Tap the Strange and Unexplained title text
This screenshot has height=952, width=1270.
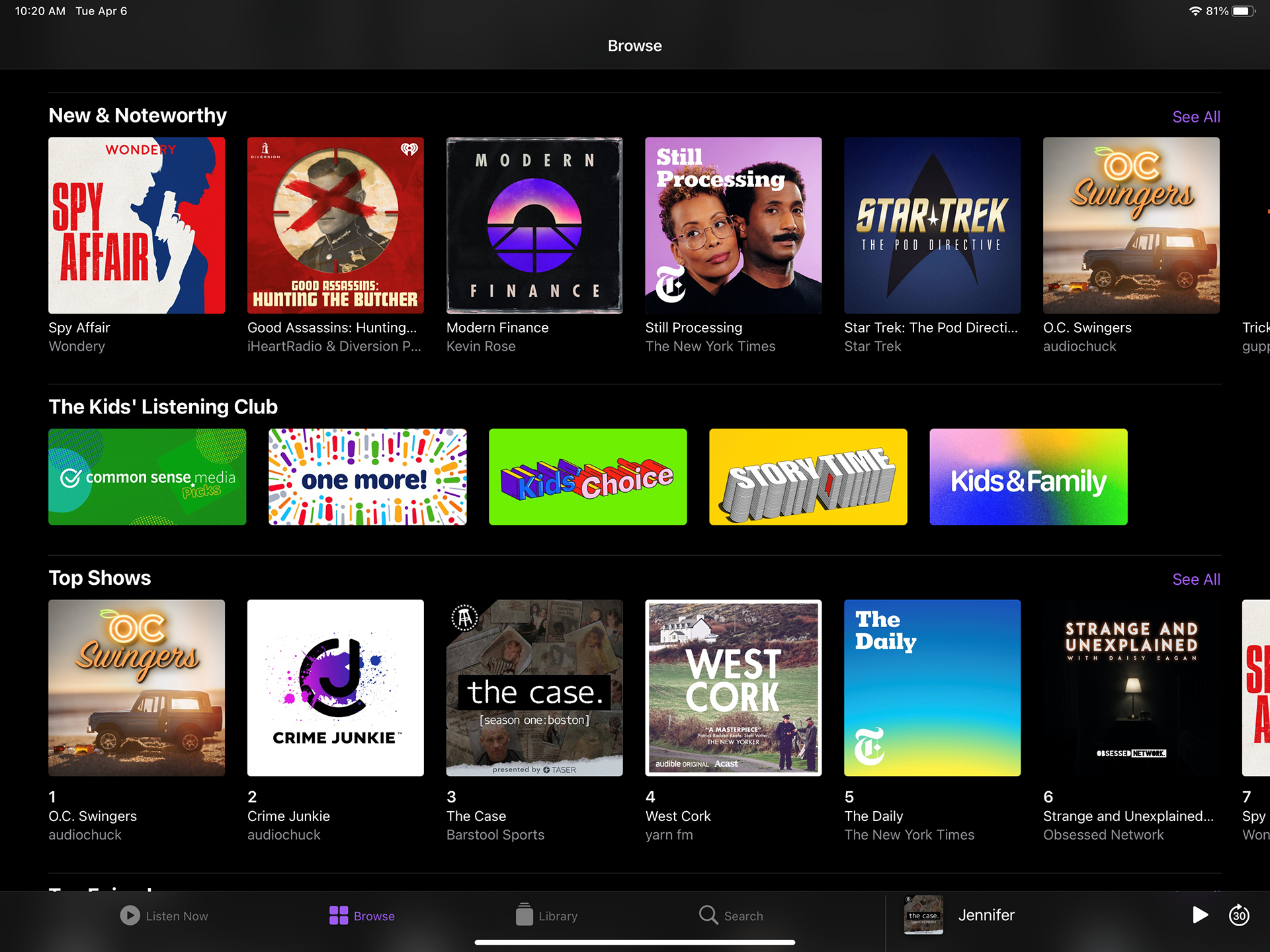pyautogui.click(x=1128, y=816)
